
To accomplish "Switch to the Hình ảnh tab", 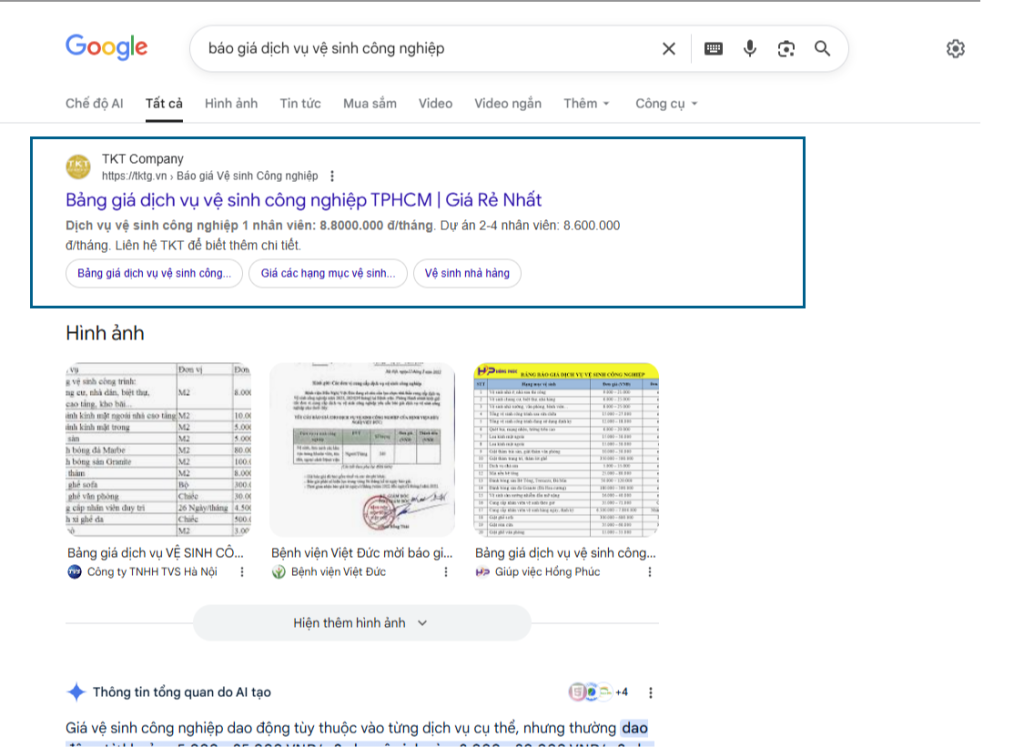I will click(x=231, y=103).
